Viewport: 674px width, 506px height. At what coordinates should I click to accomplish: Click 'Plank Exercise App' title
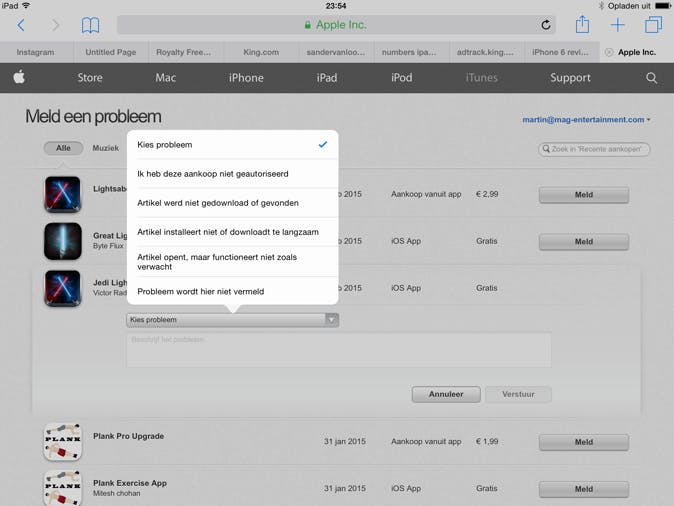130,483
